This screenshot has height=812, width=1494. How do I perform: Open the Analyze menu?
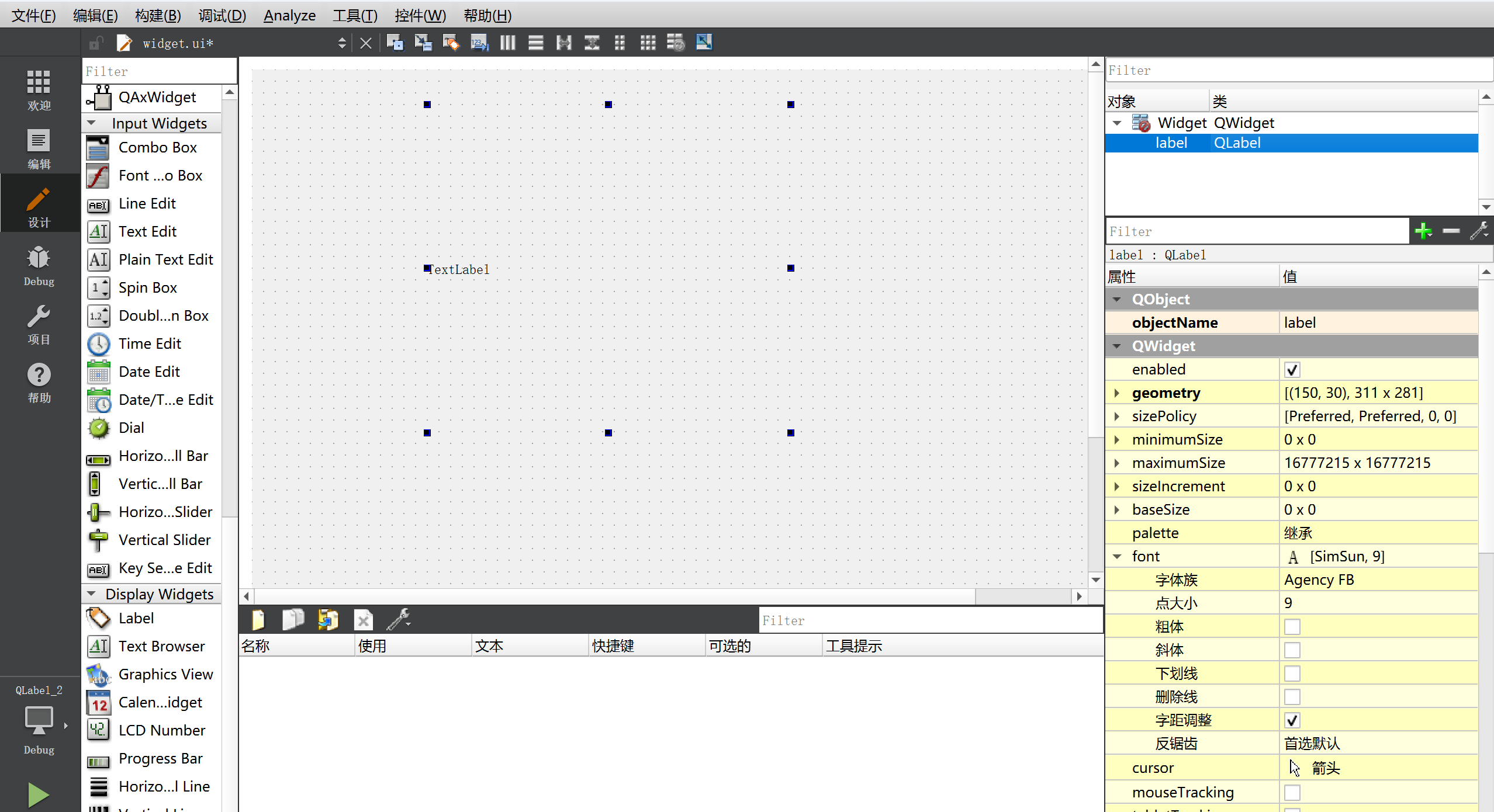289,15
